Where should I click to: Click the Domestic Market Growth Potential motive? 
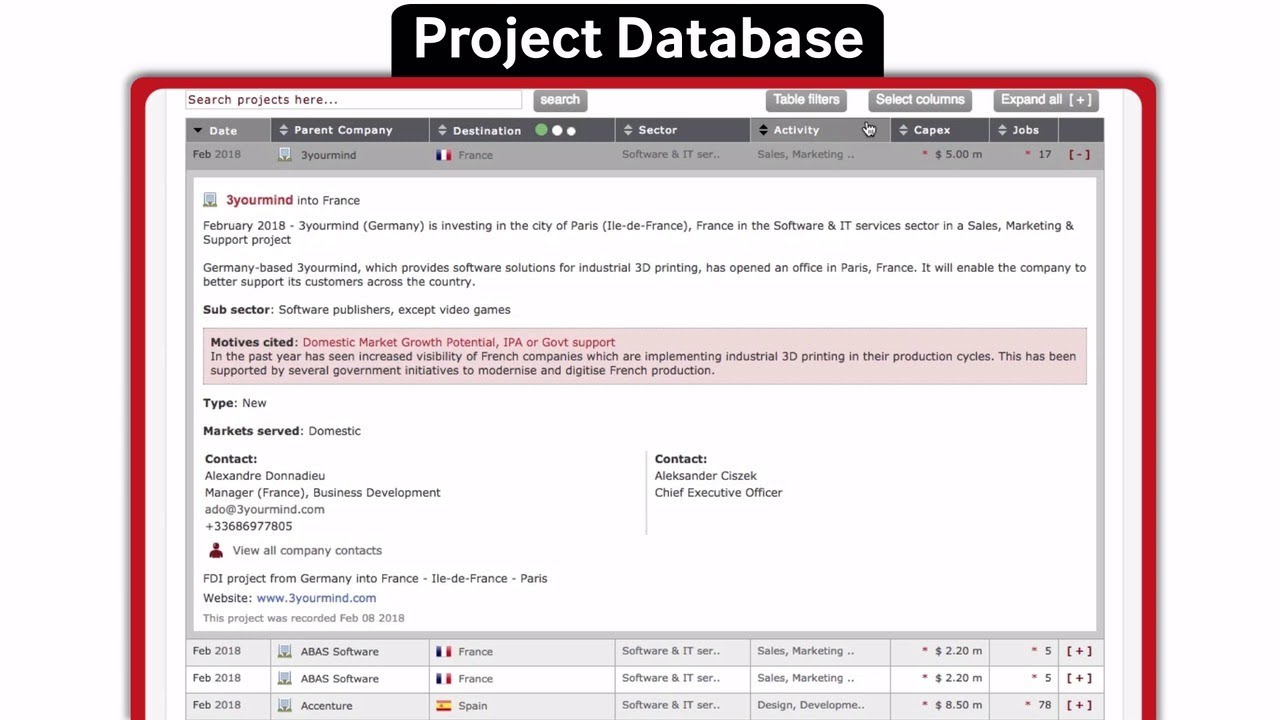(x=399, y=342)
